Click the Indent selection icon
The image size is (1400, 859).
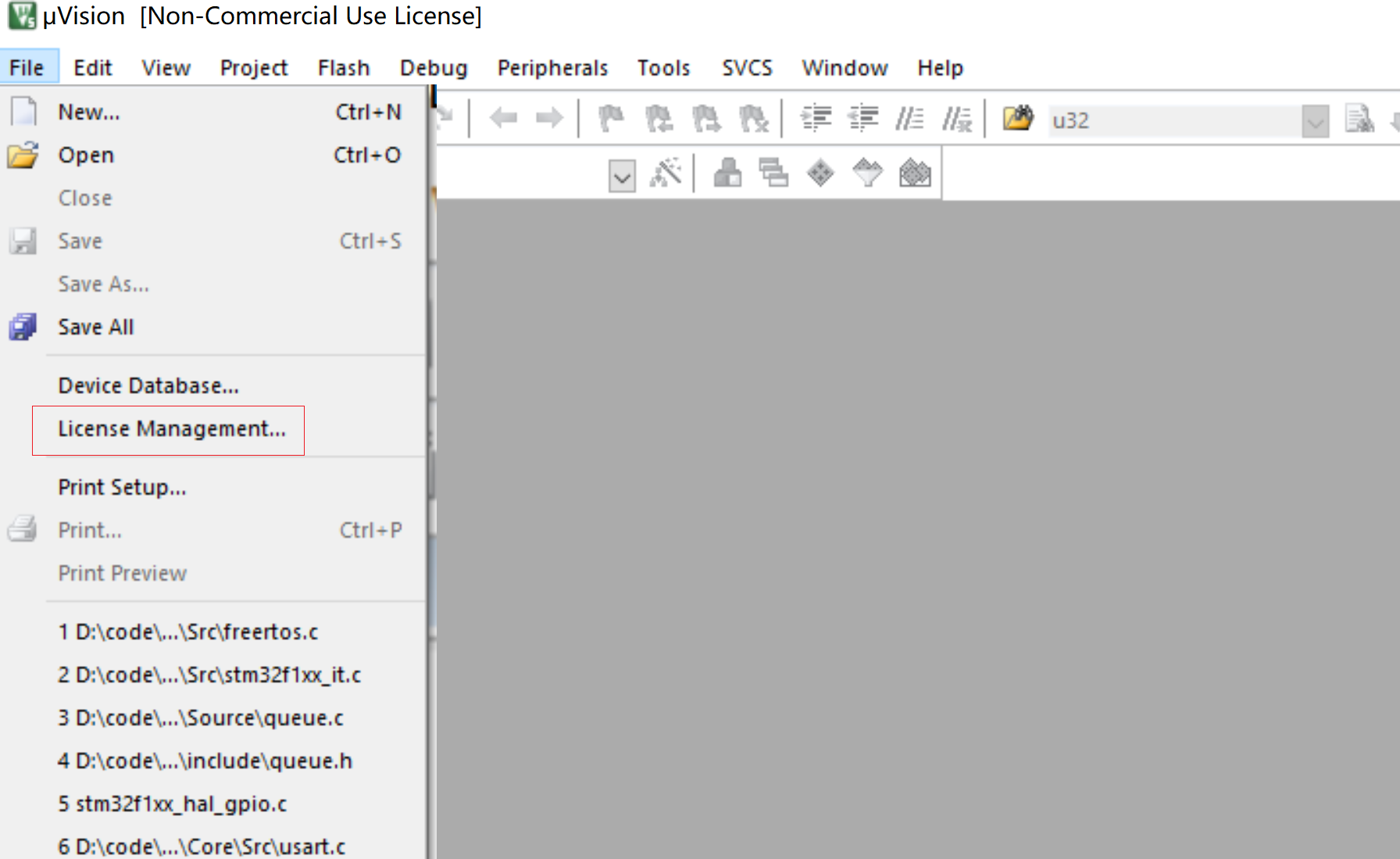(816, 119)
